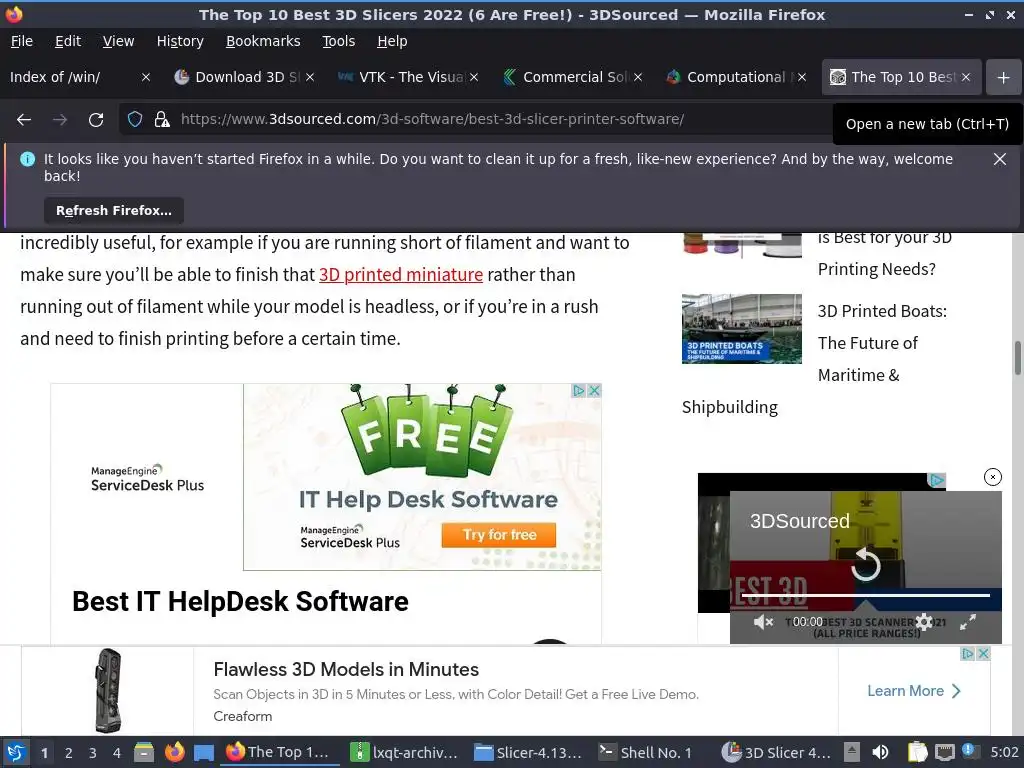Open the tracking protection shield icon

pyautogui.click(x=135, y=120)
